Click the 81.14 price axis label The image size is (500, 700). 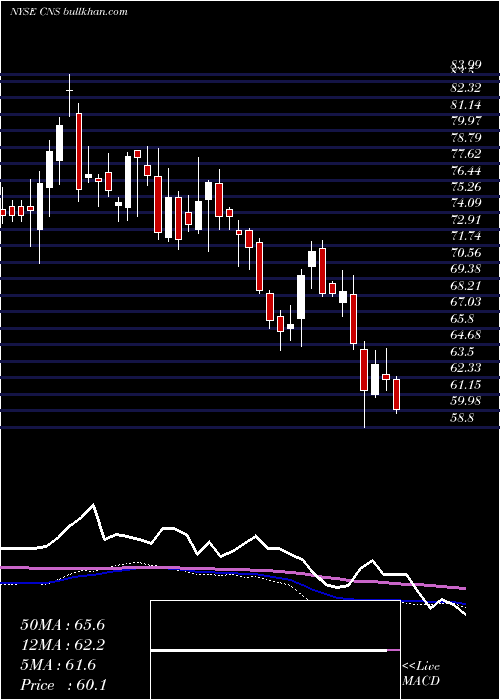(x=466, y=105)
